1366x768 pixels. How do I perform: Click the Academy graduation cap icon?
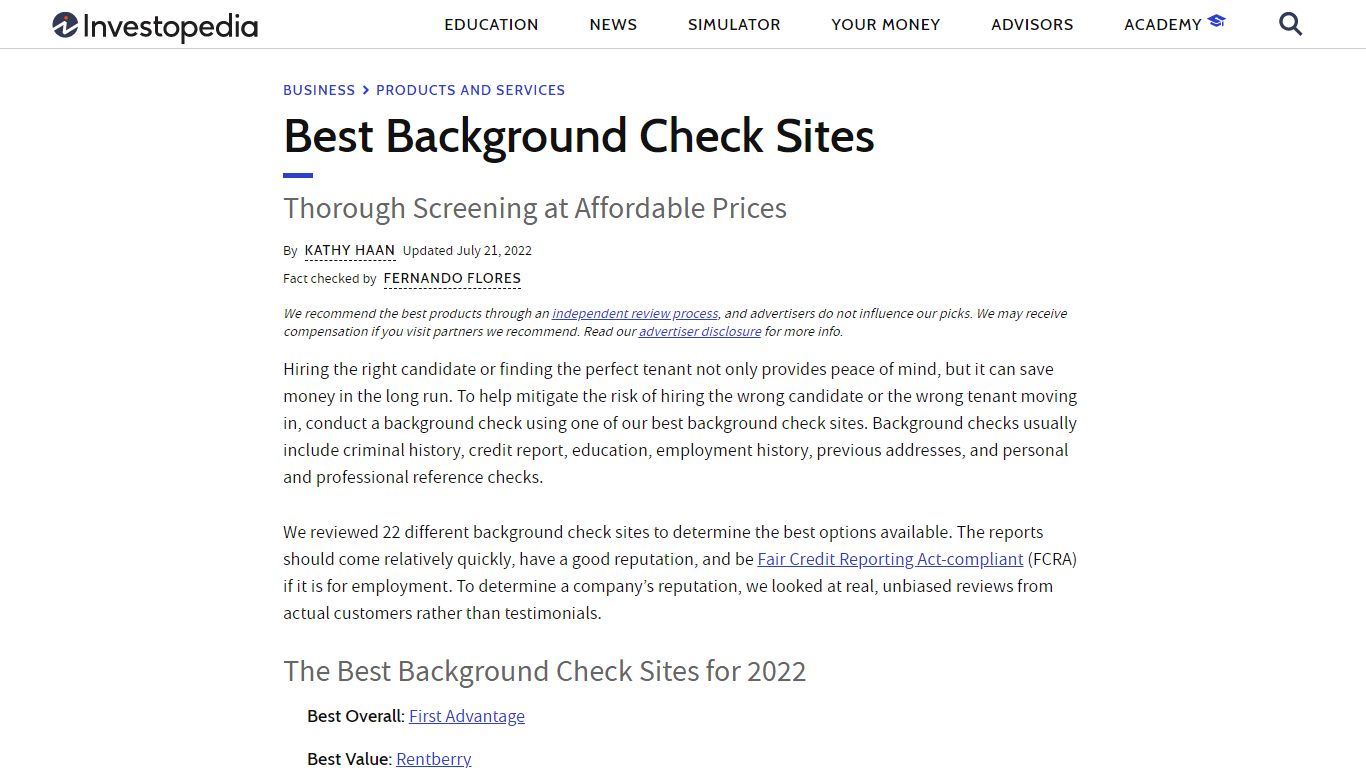[1216, 21]
